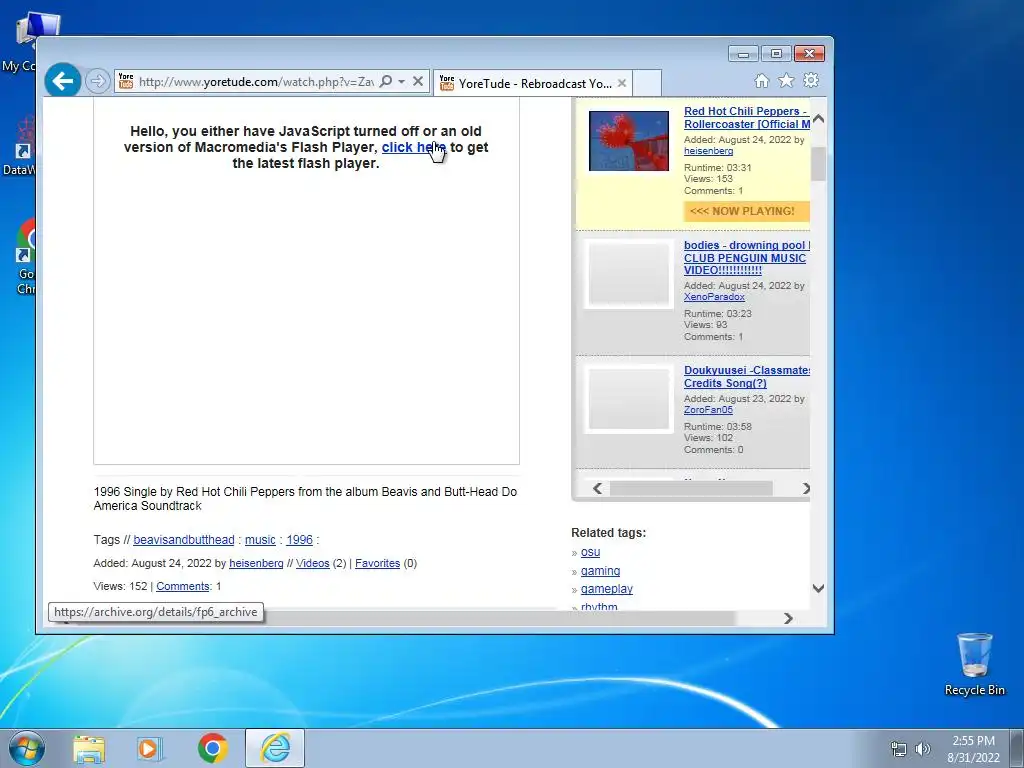Open Google Chrome from the taskbar
1024x768 pixels.
[x=213, y=748]
